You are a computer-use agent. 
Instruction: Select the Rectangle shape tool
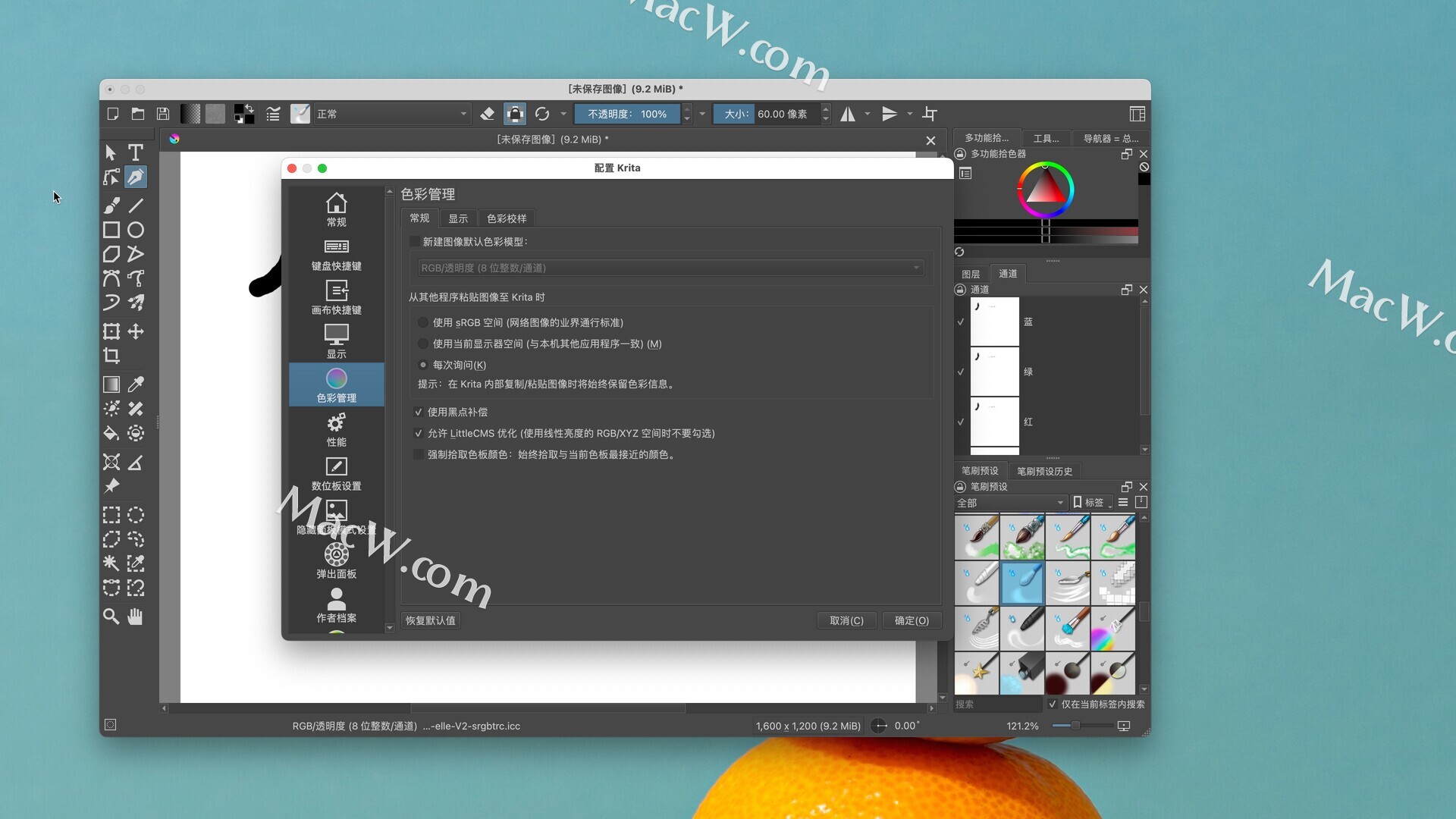111,230
